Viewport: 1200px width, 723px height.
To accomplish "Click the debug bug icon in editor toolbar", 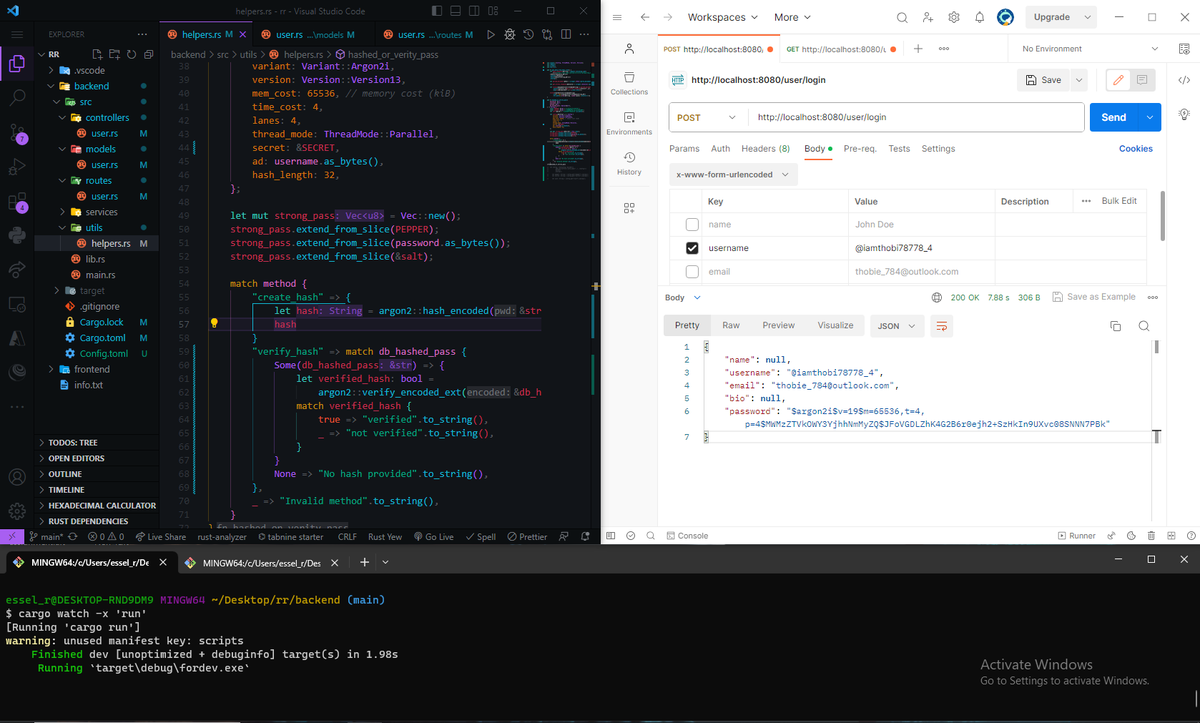I will [511, 35].
